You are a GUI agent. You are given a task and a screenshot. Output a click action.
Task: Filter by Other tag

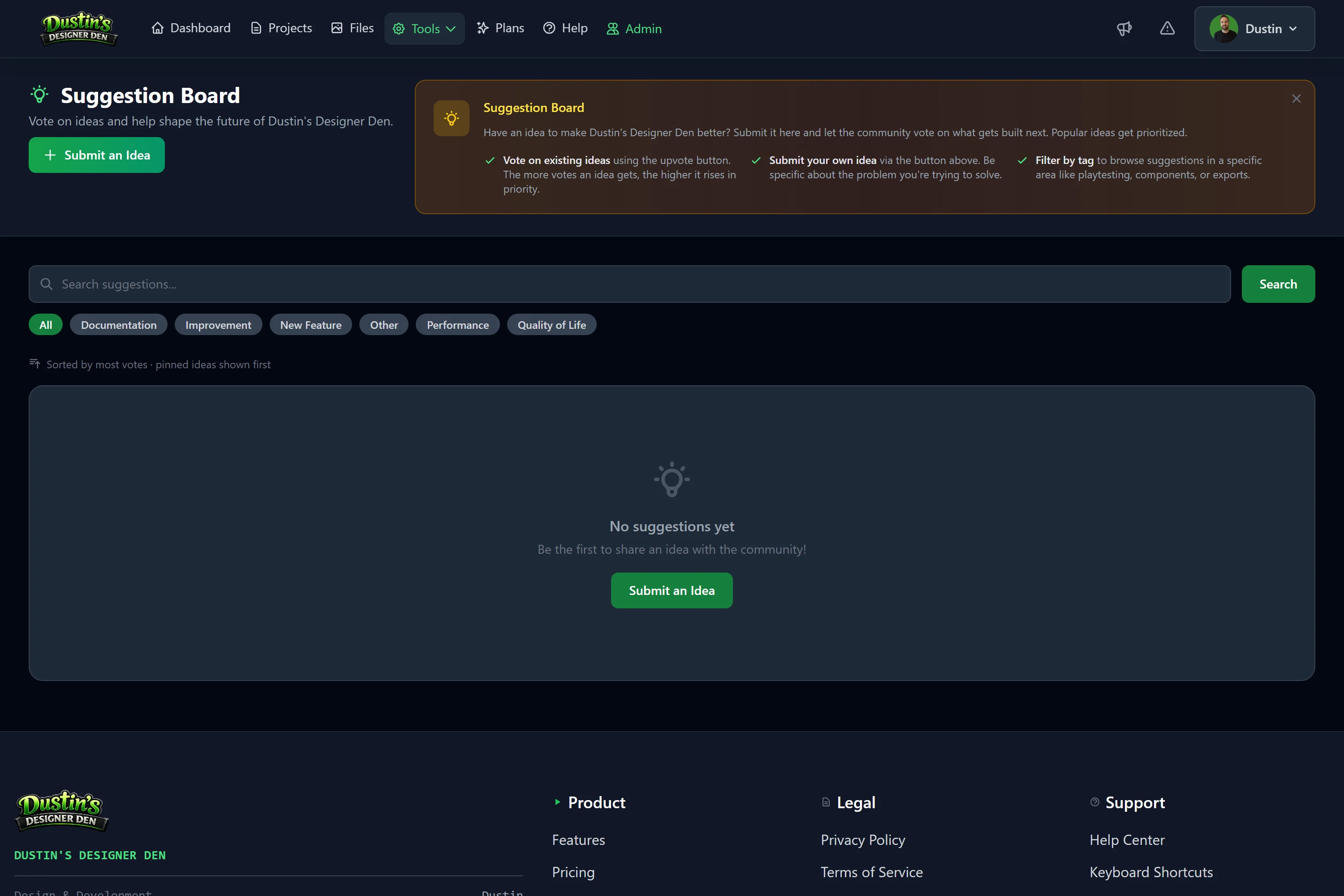(x=384, y=324)
